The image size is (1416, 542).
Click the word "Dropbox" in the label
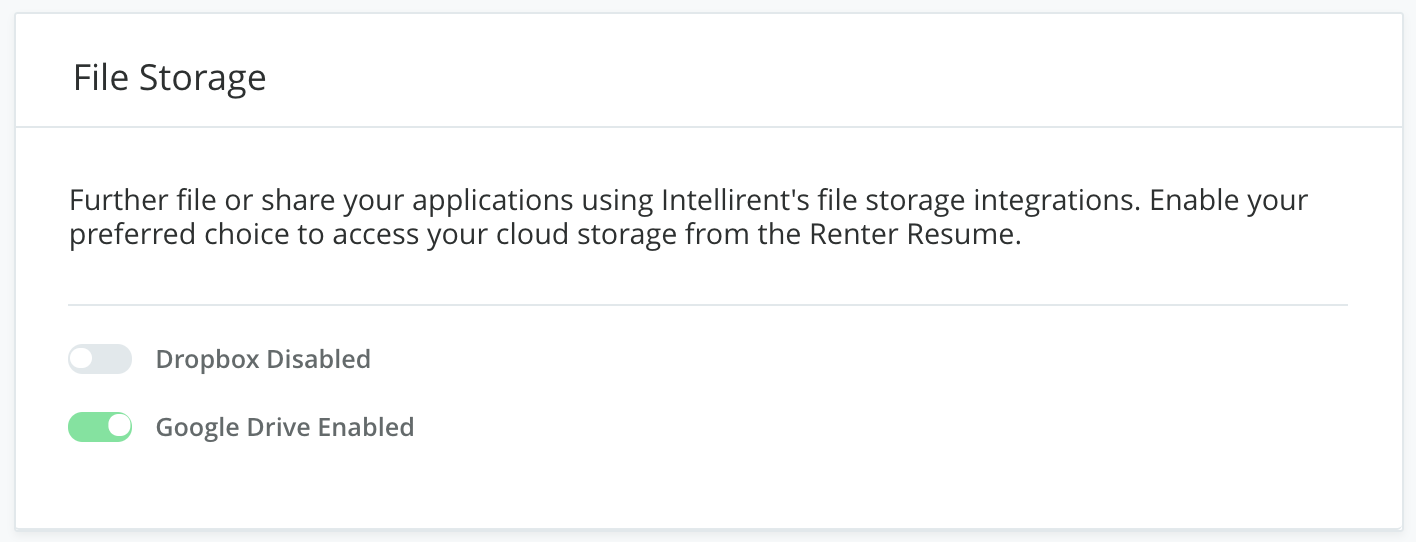[x=206, y=359]
